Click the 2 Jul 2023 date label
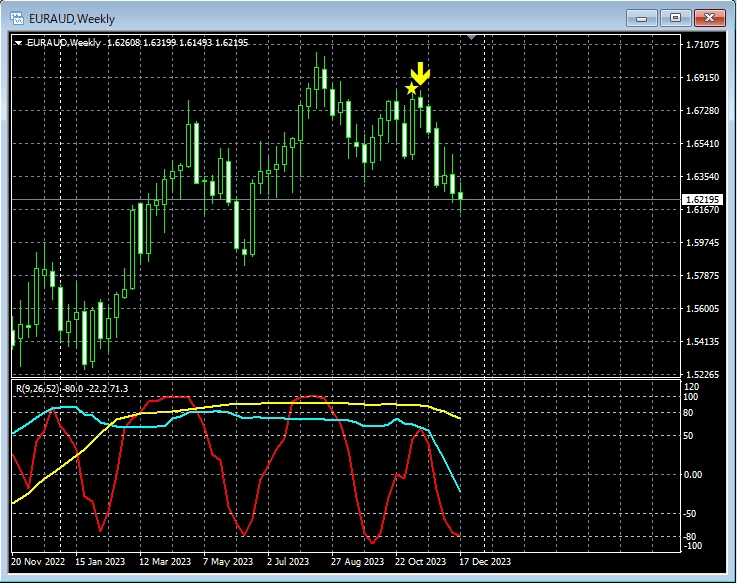Screen dimensions: 738x583 click(x=287, y=562)
